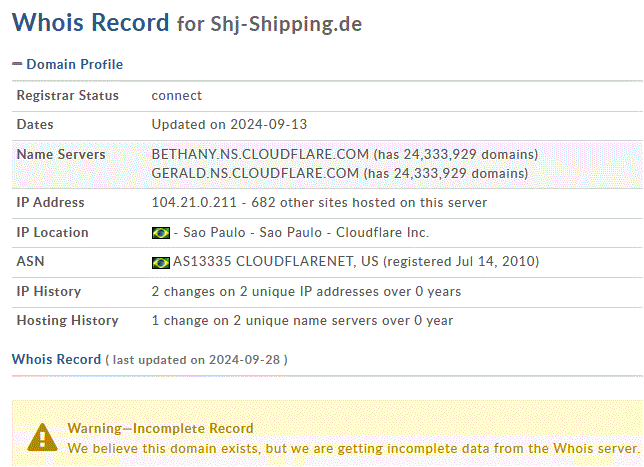Click the 104.21.0.211 IP address
This screenshot has width=644, height=467.
click(x=194, y=202)
